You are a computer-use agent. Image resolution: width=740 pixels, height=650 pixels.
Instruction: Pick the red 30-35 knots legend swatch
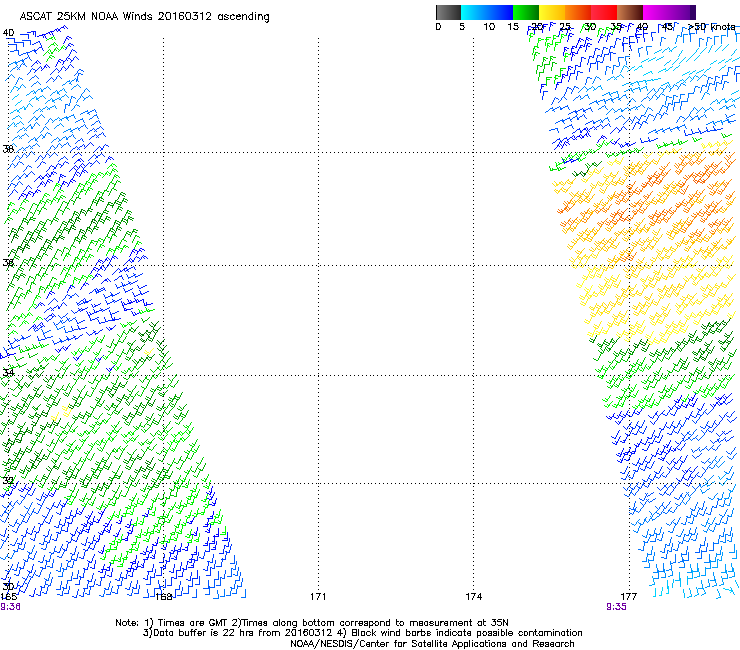tap(604, 12)
